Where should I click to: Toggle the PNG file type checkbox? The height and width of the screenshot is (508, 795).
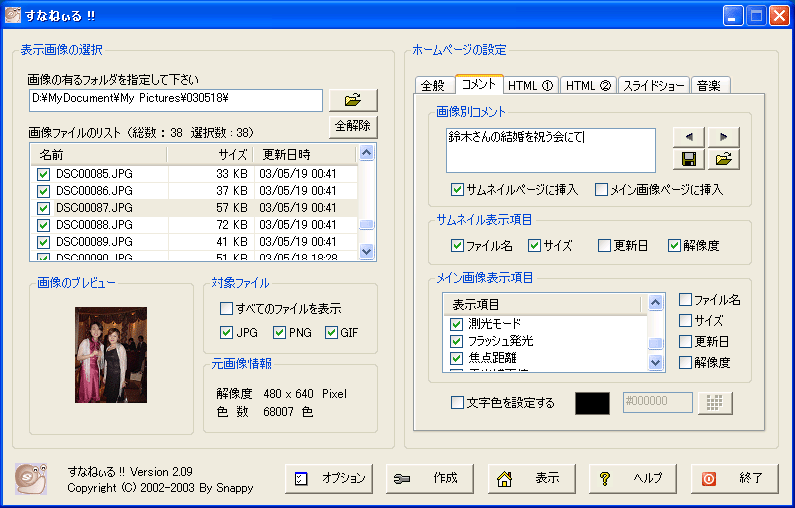pyautogui.click(x=279, y=333)
